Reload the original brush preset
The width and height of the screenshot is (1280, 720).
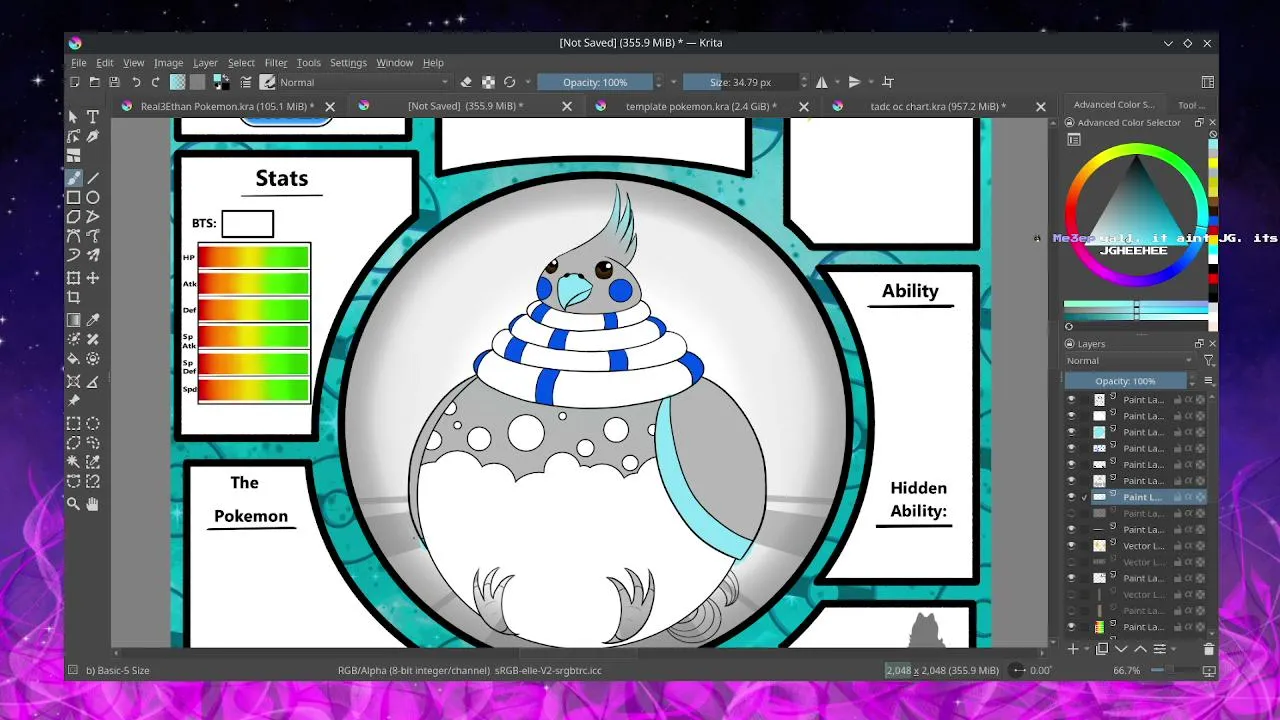pos(510,82)
